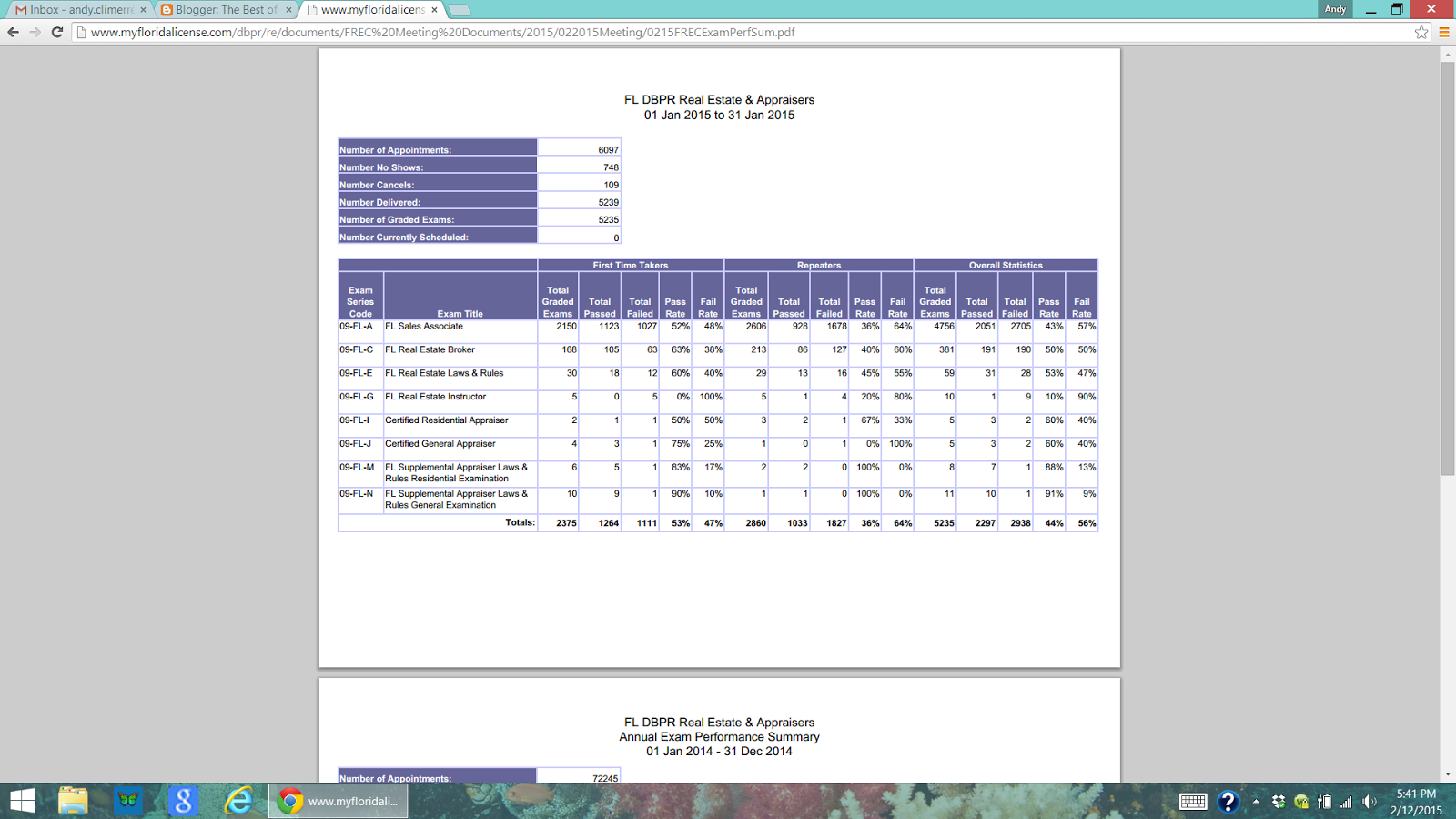The image size is (1456, 819).
Task: Click the 'Number of Appointments:' label on the first page
Action: [x=395, y=150]
